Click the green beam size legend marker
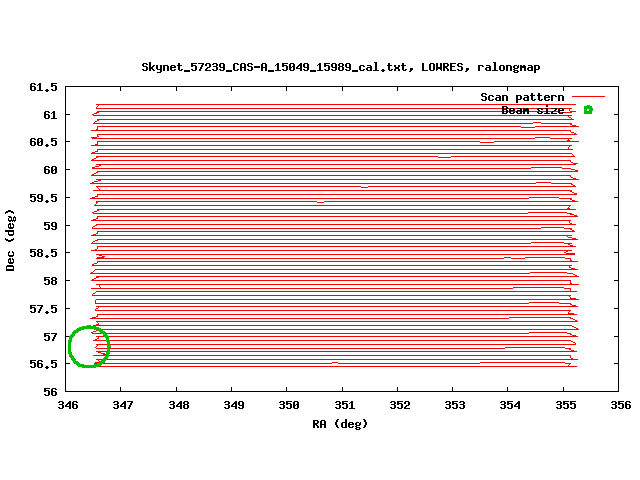 (588, 110)
